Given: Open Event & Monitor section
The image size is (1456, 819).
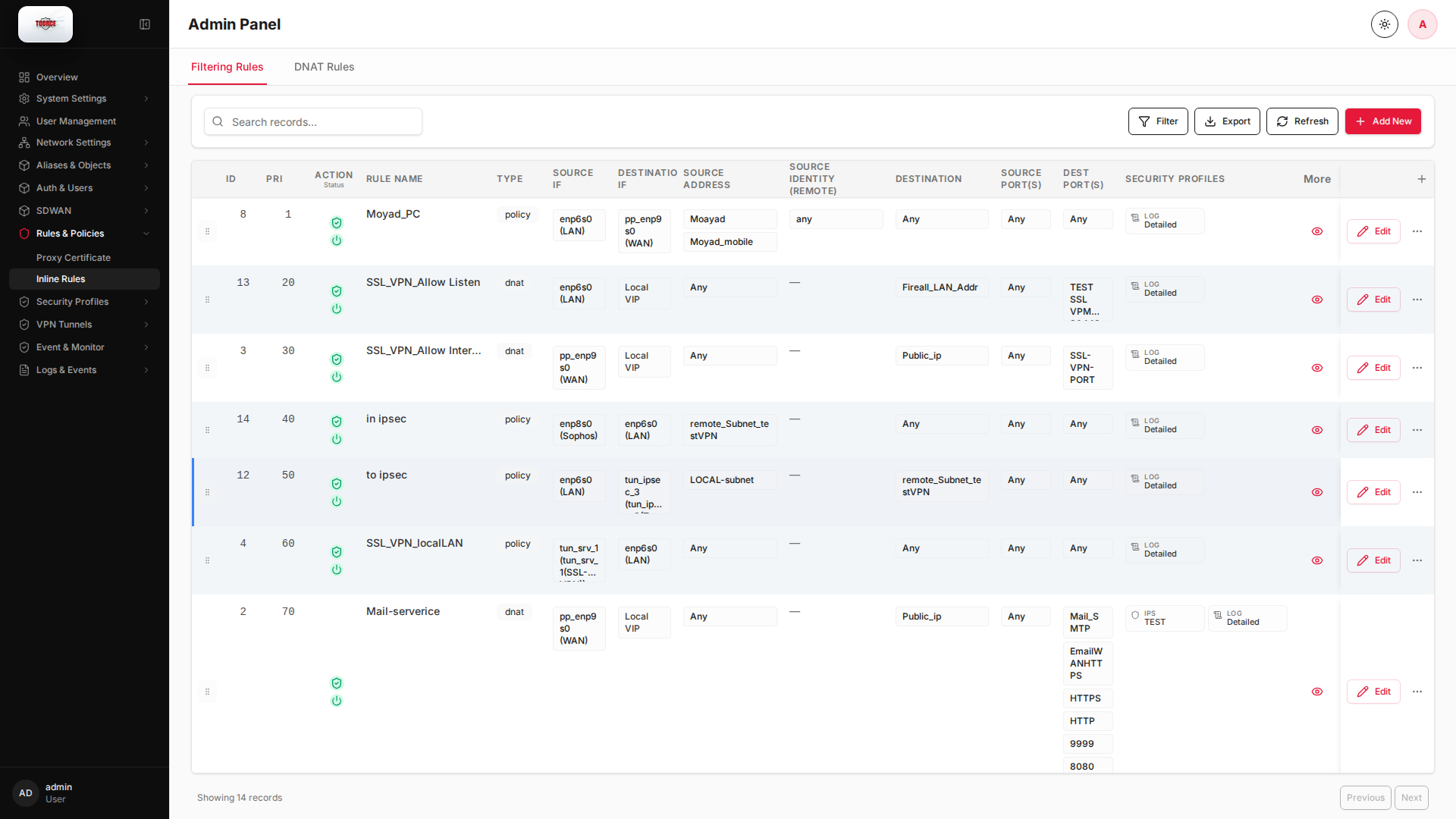Looking at the screenshot, I should click(x=84, y=347).
